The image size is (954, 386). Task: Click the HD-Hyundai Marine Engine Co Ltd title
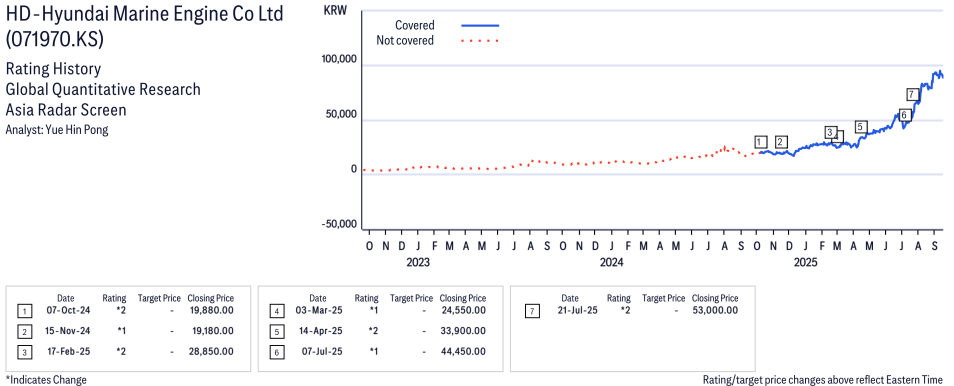point(145,13)
